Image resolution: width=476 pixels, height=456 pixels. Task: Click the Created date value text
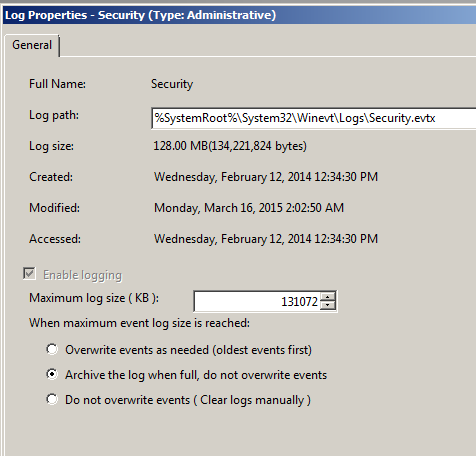pos(266,177)
